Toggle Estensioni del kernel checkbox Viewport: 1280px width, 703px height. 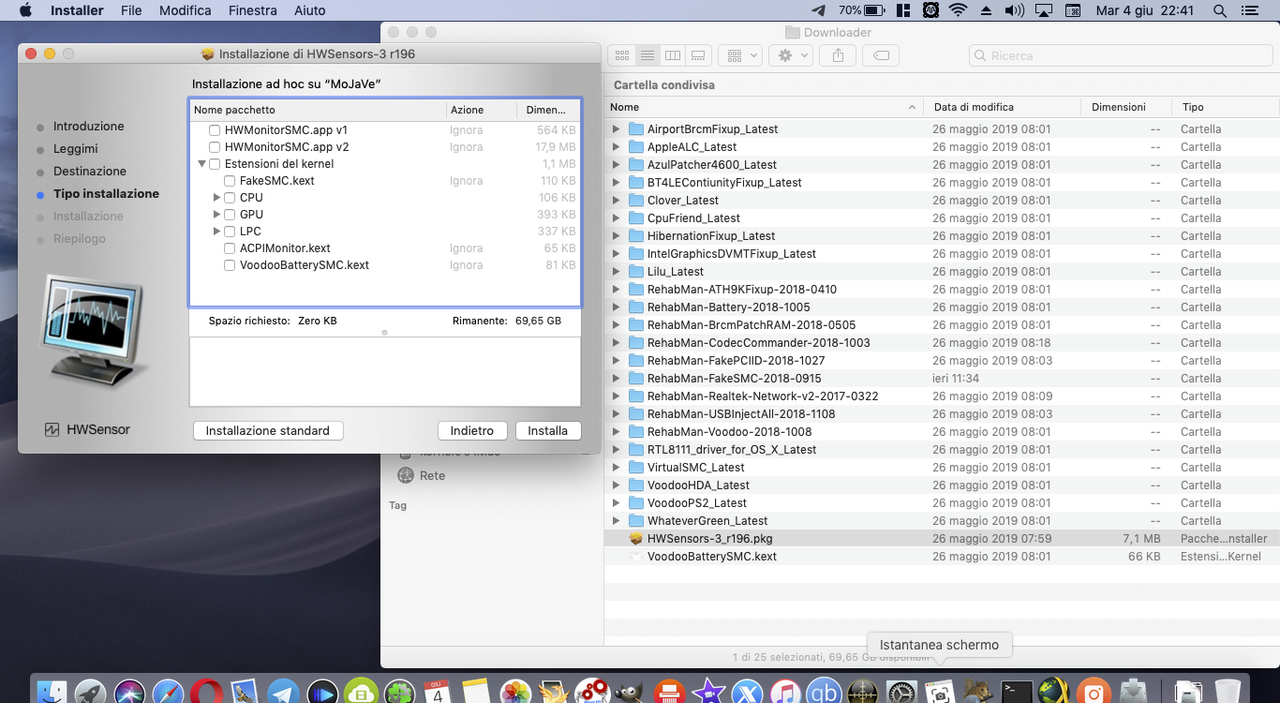click(214, 164)
